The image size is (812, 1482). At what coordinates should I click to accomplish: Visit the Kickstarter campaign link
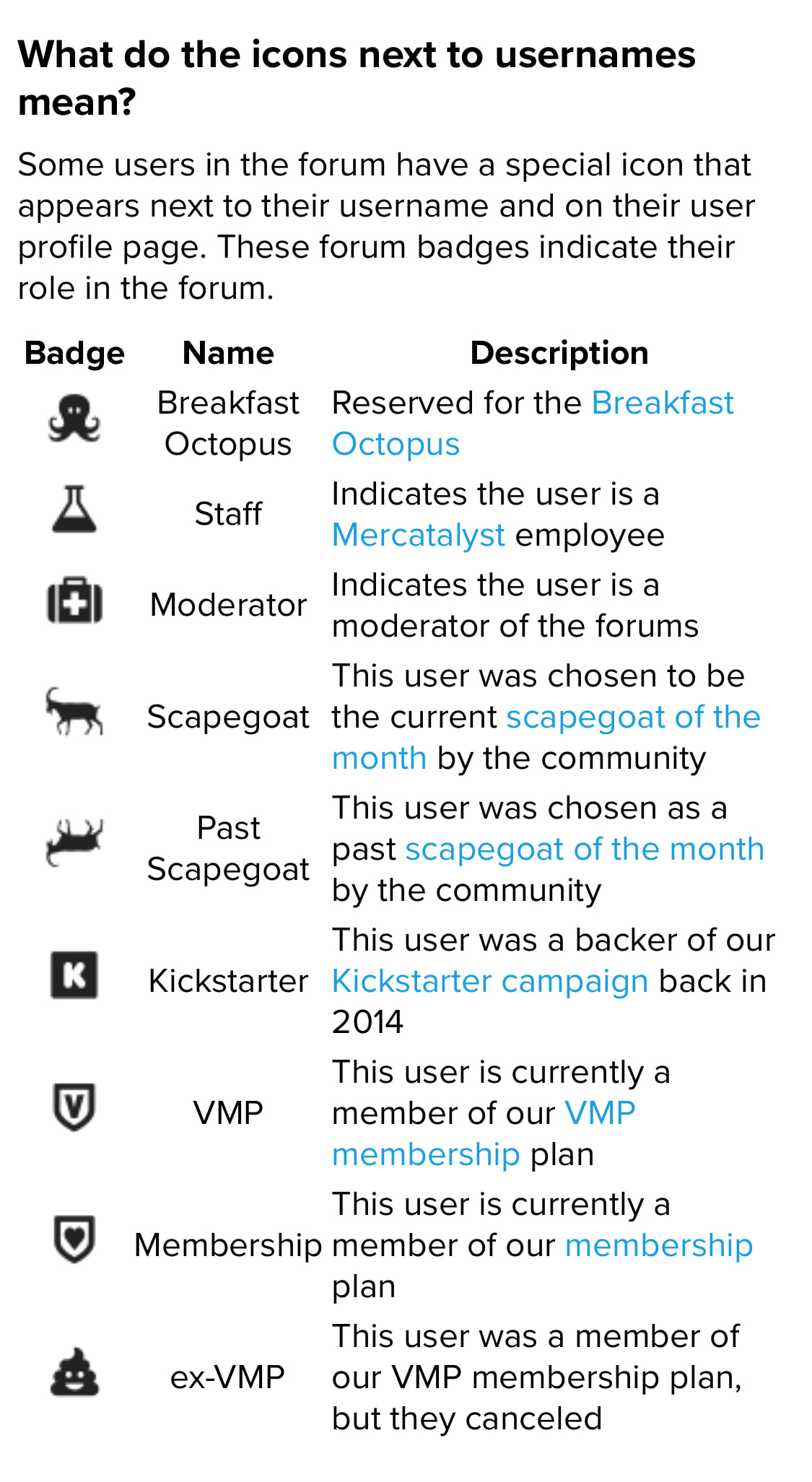(489, 982)
